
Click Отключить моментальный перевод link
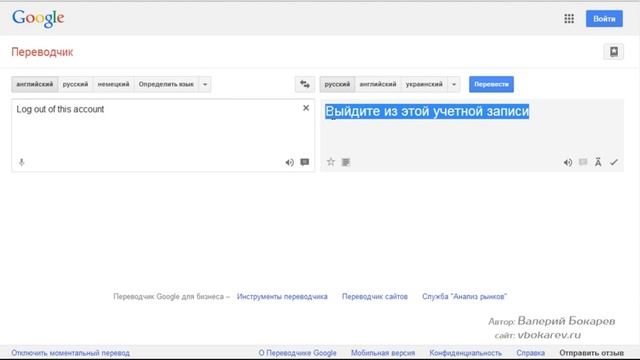coord(70,353)
